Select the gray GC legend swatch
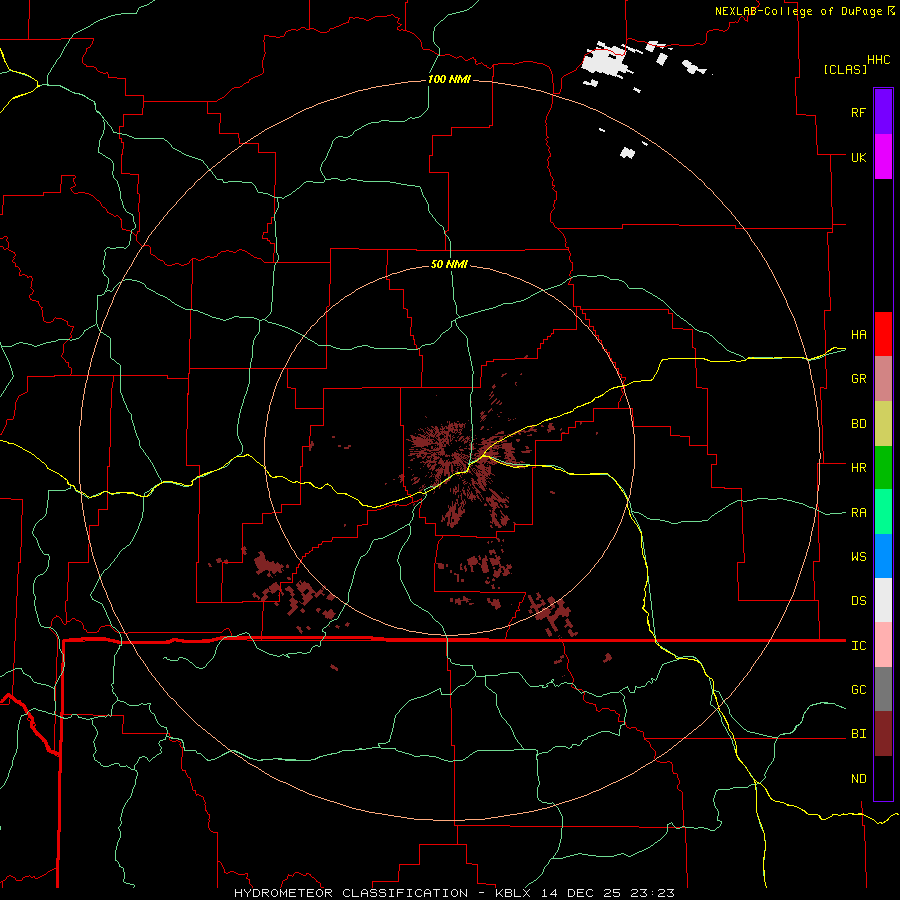Viewport: 900px width, 900px height. point(883,689)
